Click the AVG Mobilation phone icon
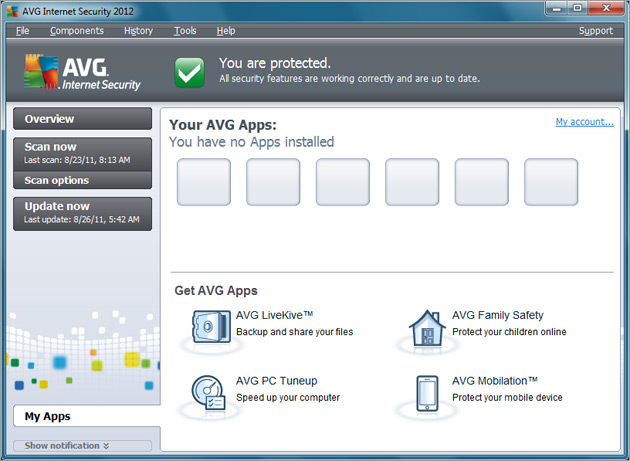 point(427,393)
